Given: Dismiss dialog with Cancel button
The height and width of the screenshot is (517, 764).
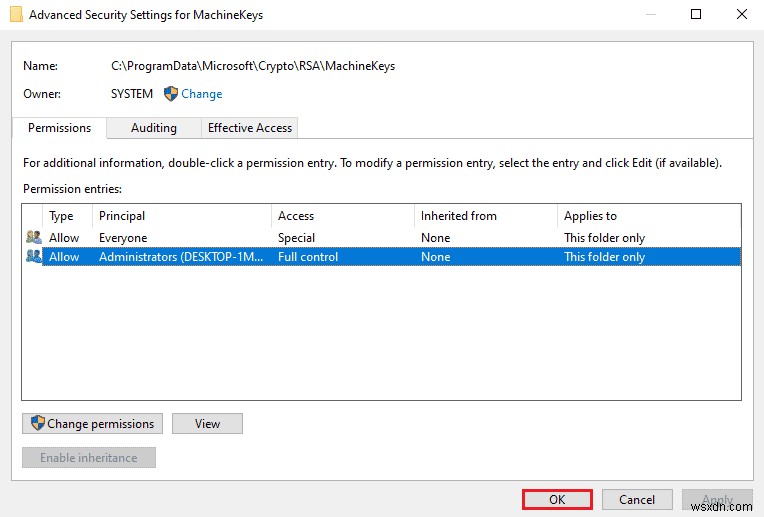Looking at the screenshot, I should (637, 499).
